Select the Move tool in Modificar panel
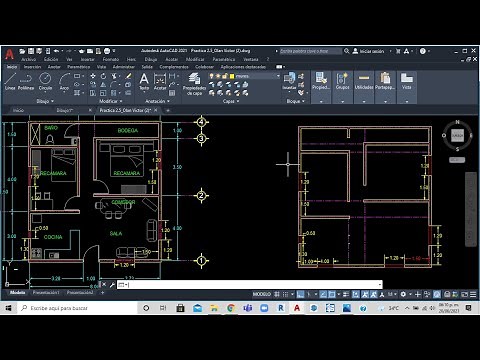 [93, 76]
